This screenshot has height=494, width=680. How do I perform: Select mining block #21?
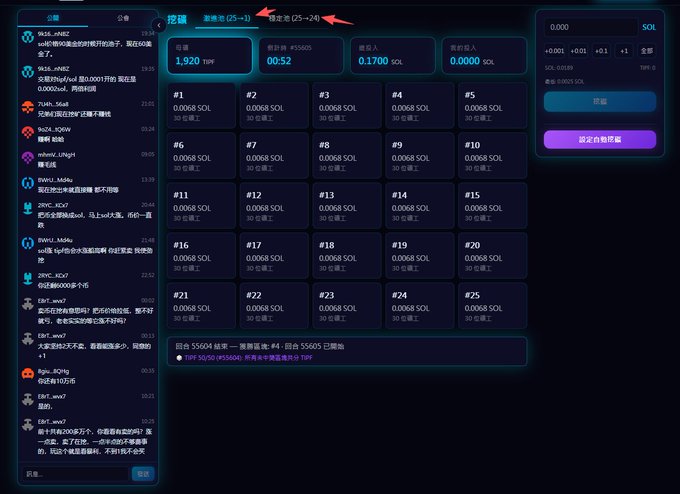pyautogui.click(x=202, y=306)
